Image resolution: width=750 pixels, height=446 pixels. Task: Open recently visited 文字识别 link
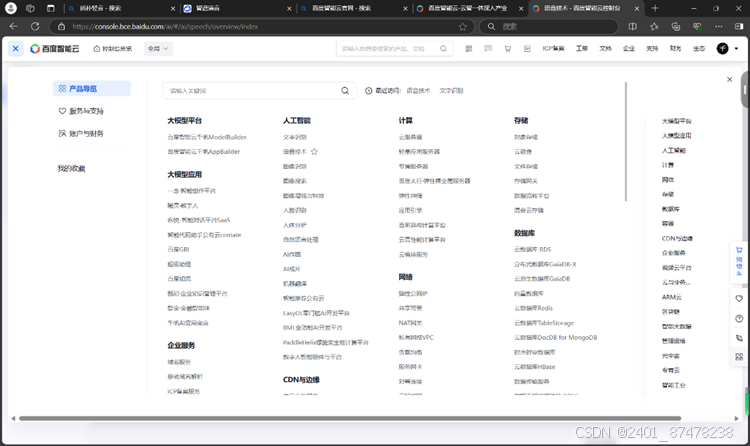pyautogui.click(x=451, y=90)
